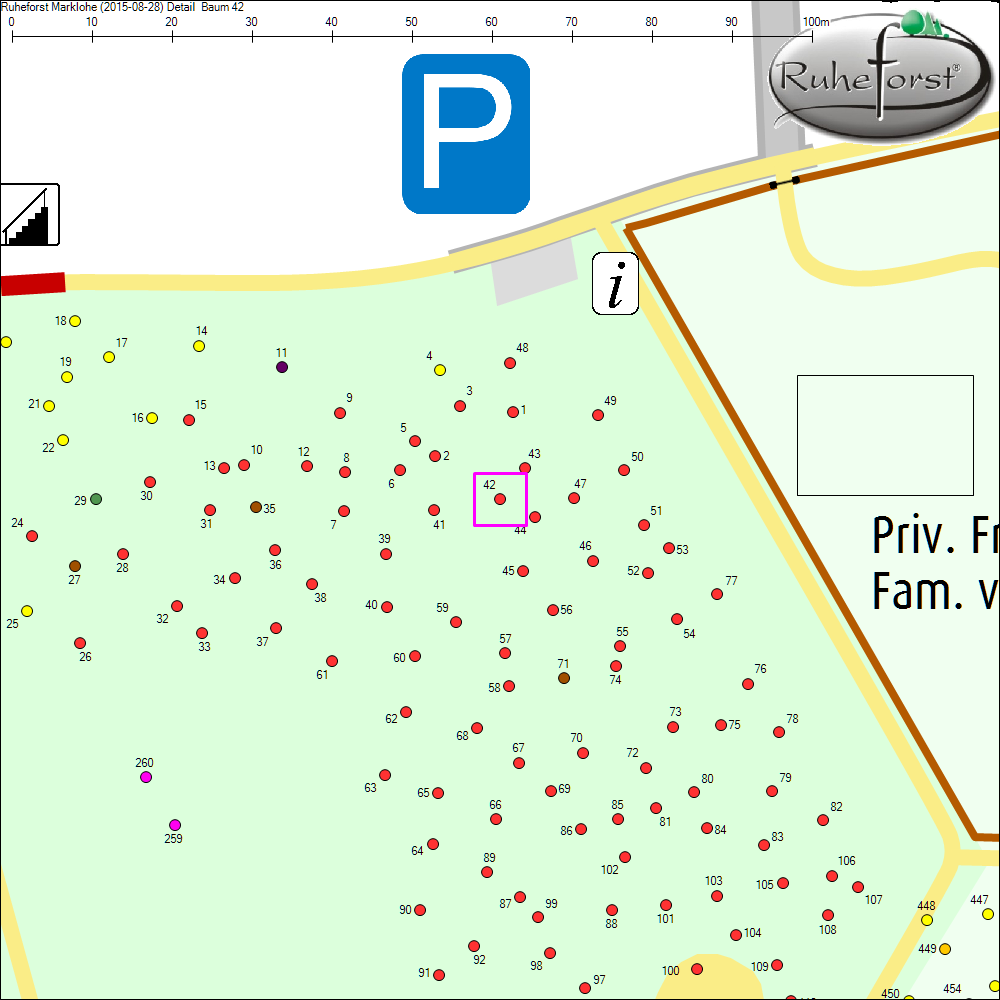Select red tree marker 24
The width and height of the screenshot is (1000, 1000).
32,536
